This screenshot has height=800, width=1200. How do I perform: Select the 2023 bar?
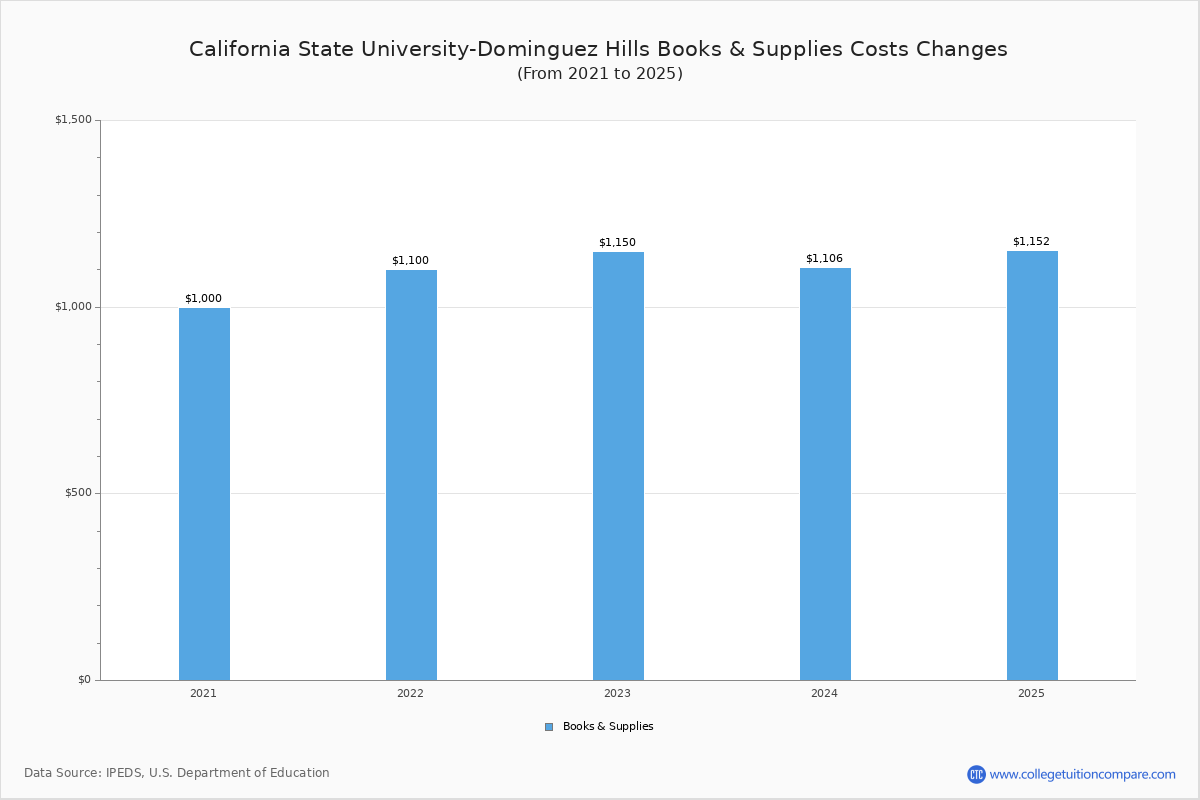pos(618,466)
